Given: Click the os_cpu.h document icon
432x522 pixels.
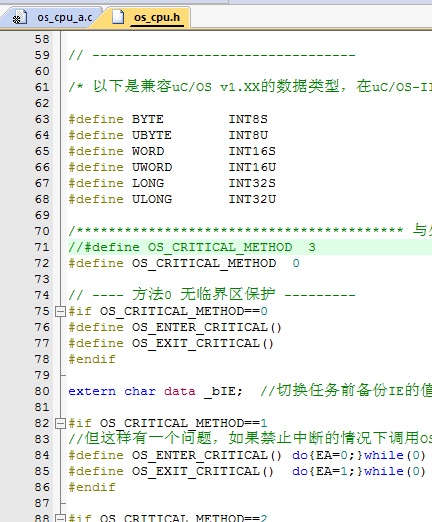Looking at the screenshot, I should click(x=118, y=17).
